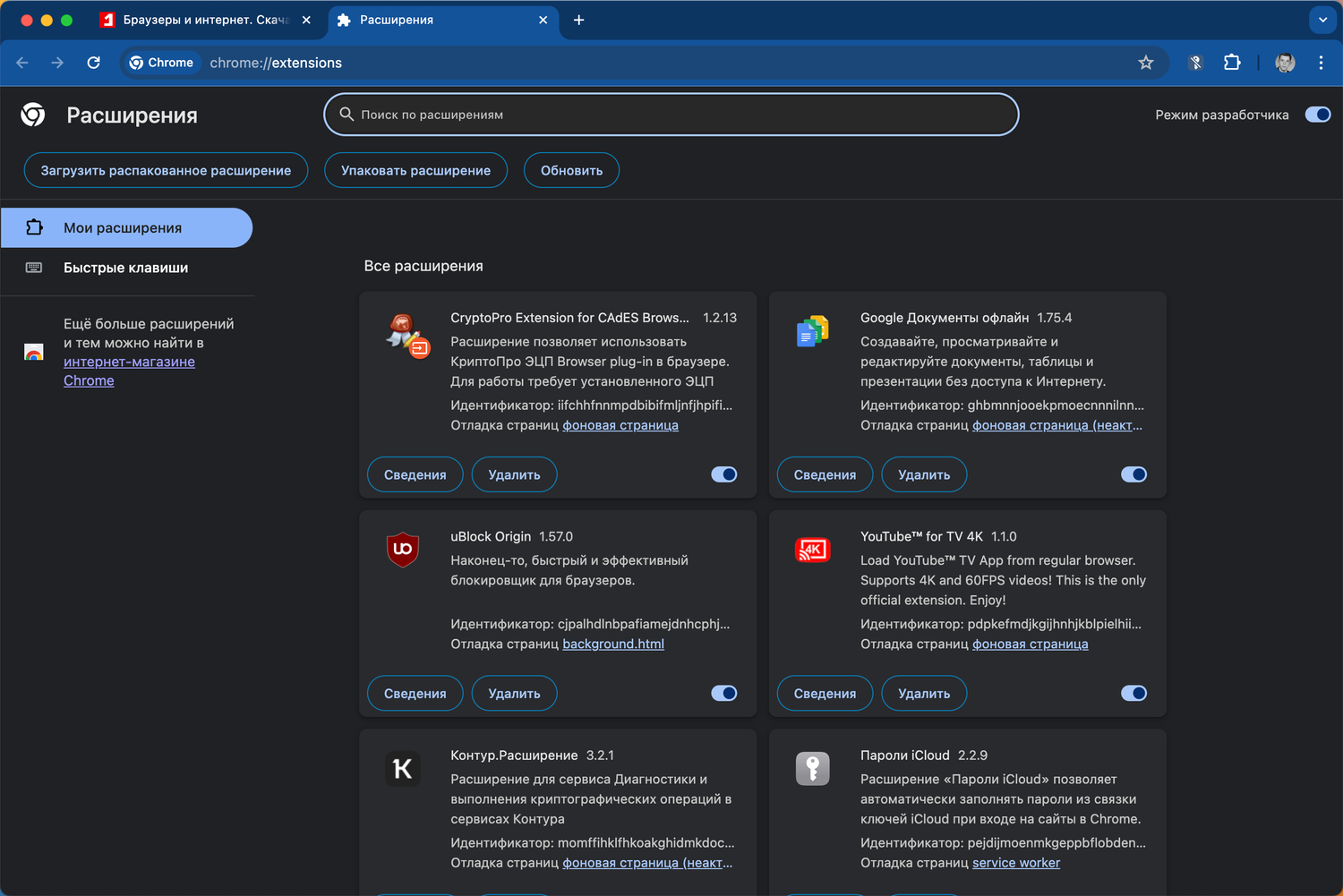Click the uBlock Origin shield icon
Viewport: 1343px width, 896px height.
click(403, 550)
